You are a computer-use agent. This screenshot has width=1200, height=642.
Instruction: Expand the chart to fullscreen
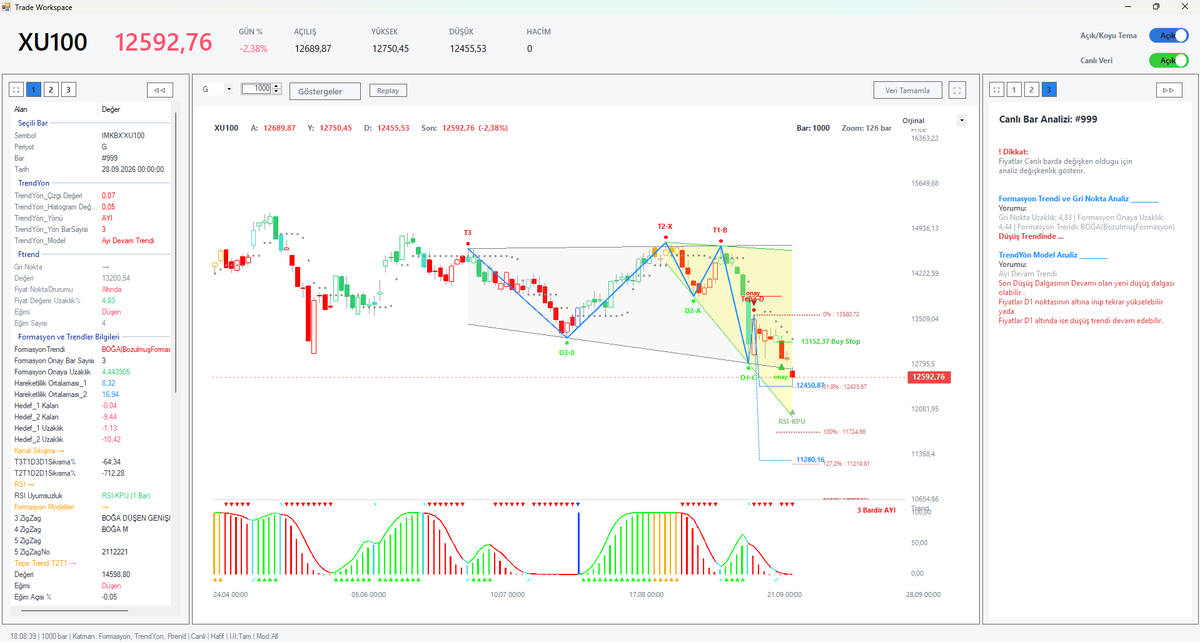tap(958, 90)
